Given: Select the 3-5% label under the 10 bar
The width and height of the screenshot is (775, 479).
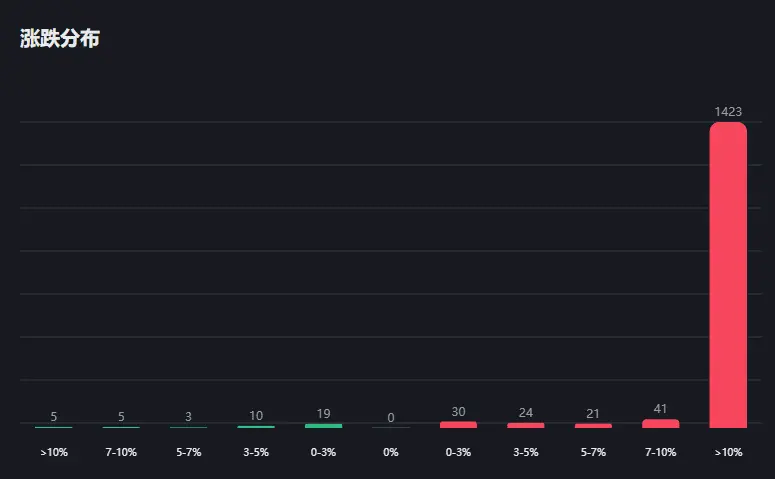Looking at the screenshot, I should (x=256, y=452).
